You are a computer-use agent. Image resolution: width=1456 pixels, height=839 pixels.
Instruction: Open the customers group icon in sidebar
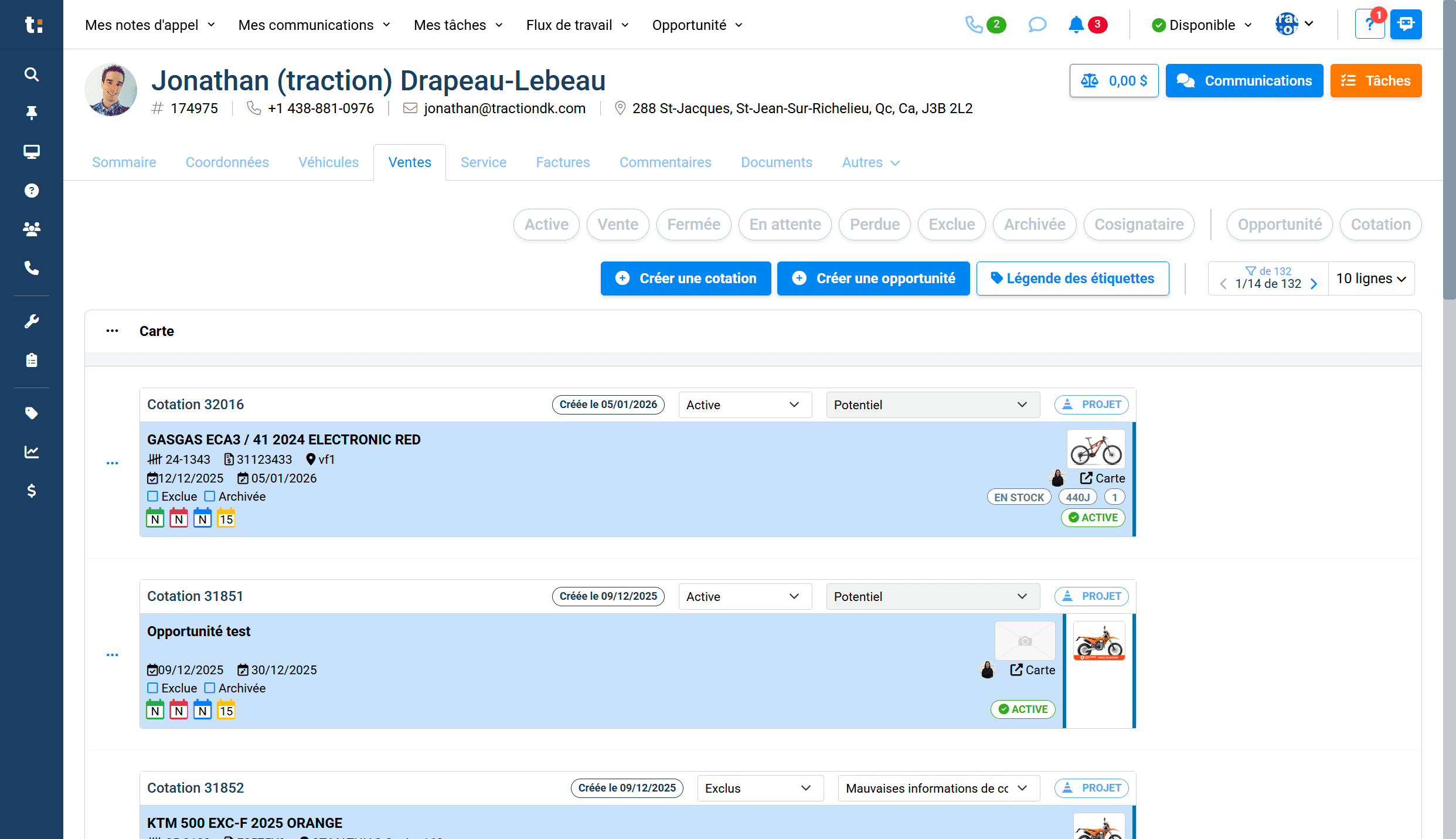(x=32, y=229)
